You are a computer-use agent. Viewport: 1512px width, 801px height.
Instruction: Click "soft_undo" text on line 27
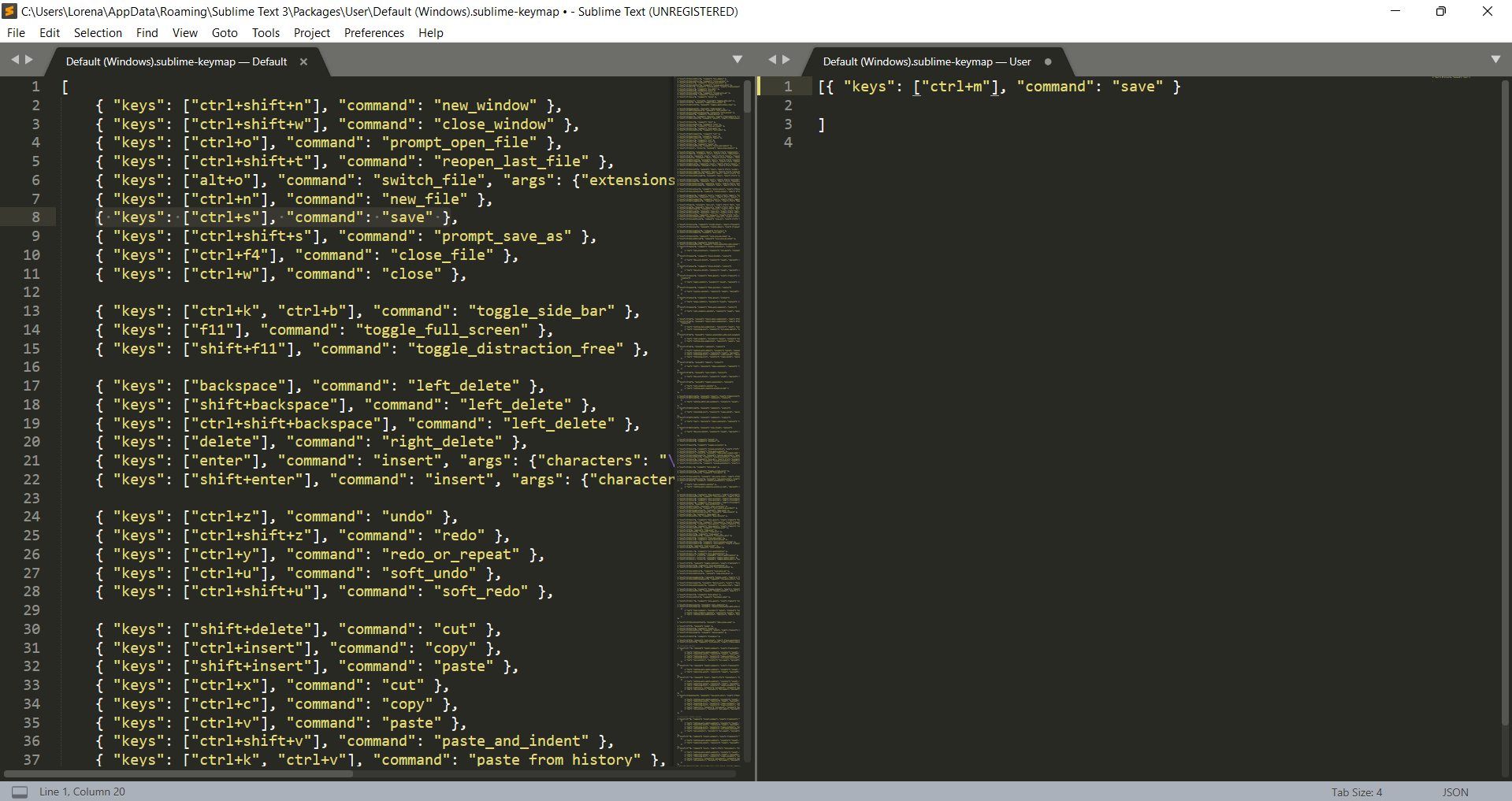429,573
